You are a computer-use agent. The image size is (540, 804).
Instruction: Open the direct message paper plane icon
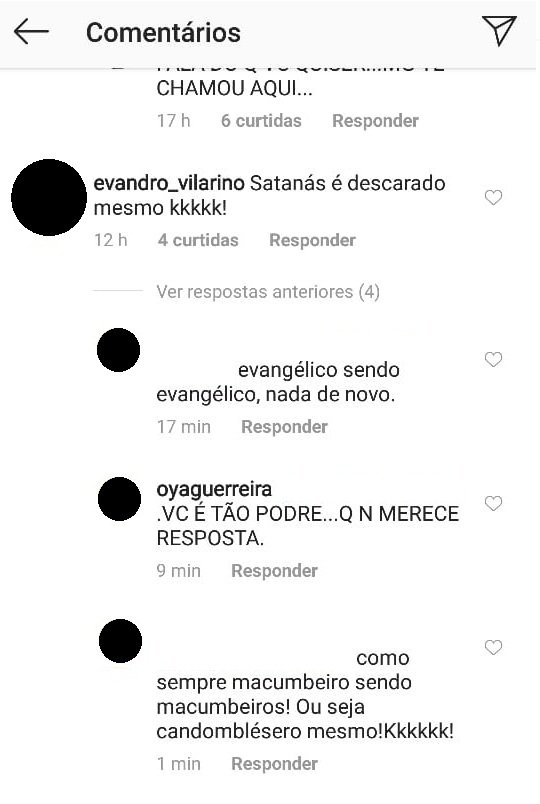[x=498, y=31]
